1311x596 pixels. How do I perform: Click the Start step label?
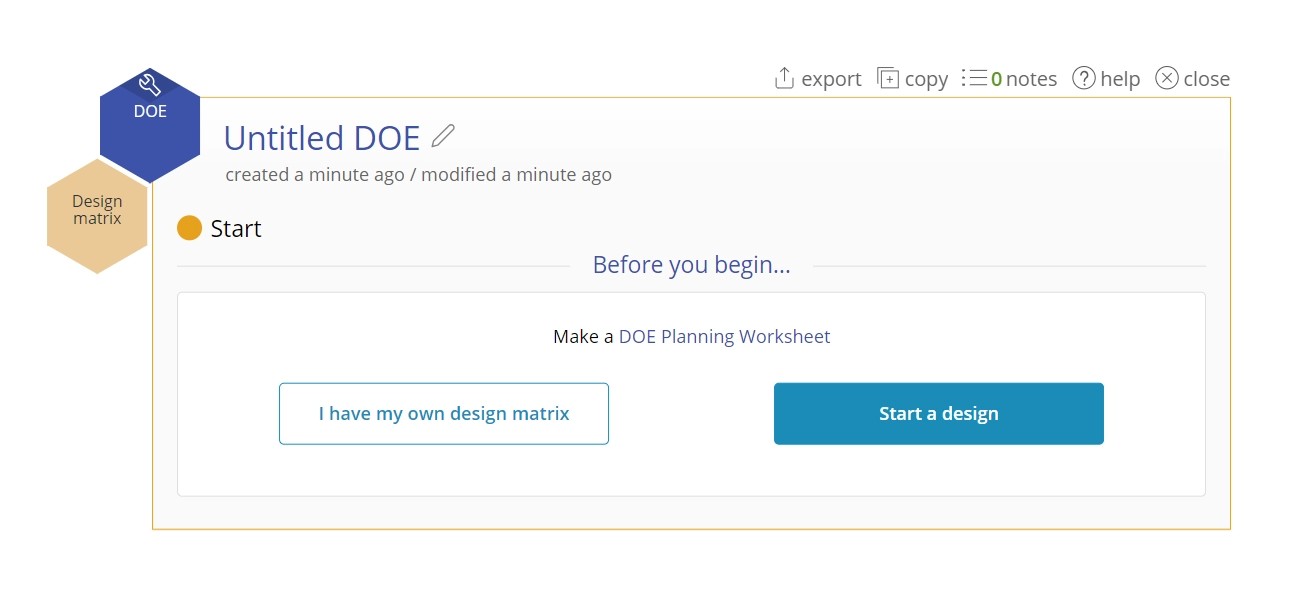click(x=236, y=228)
